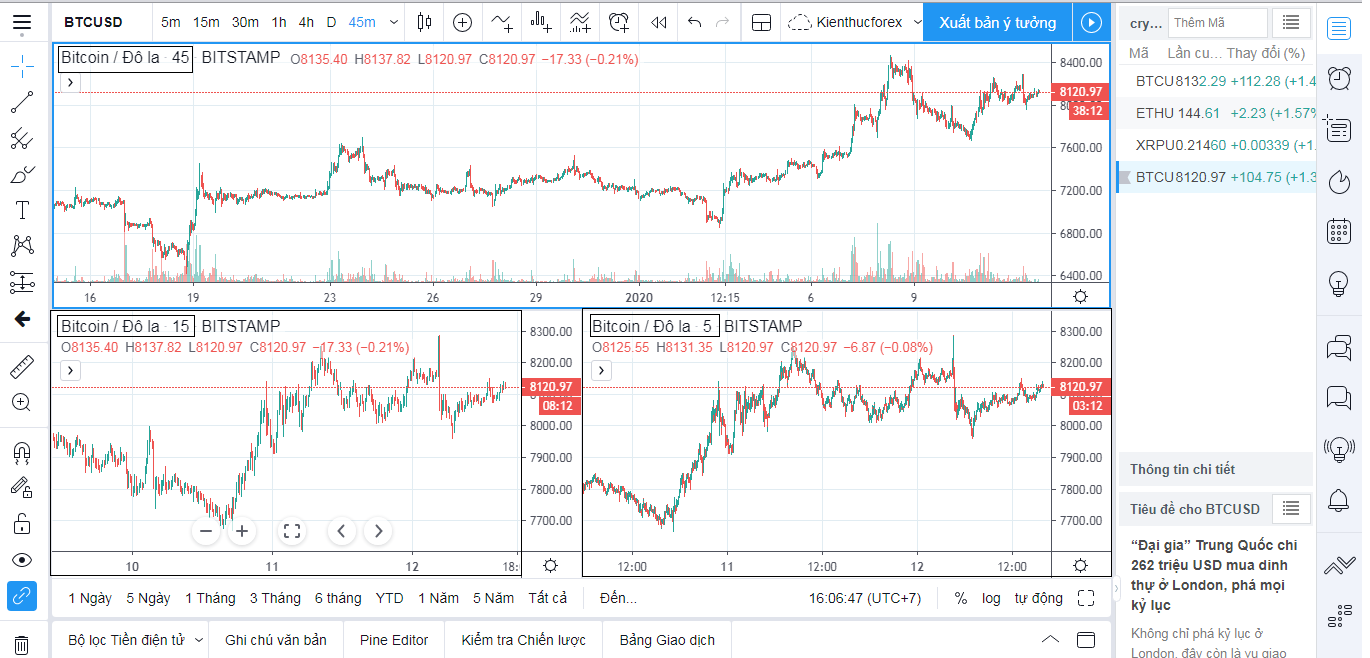Screen dimensions: 1370x658
Task: Select the 1 Tháng date range
Action: (210, 598)
